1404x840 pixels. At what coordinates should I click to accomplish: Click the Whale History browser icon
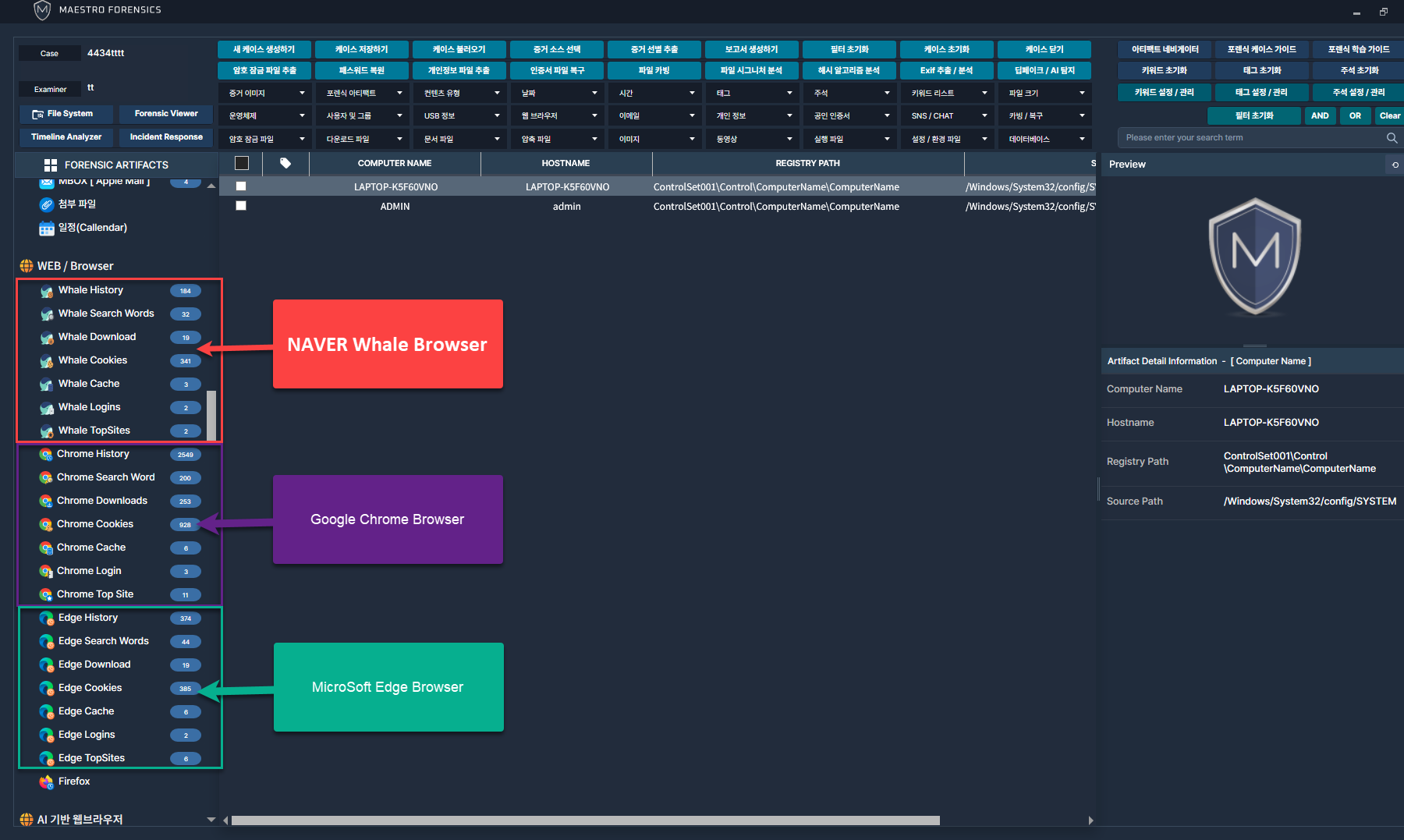[47, 291]
